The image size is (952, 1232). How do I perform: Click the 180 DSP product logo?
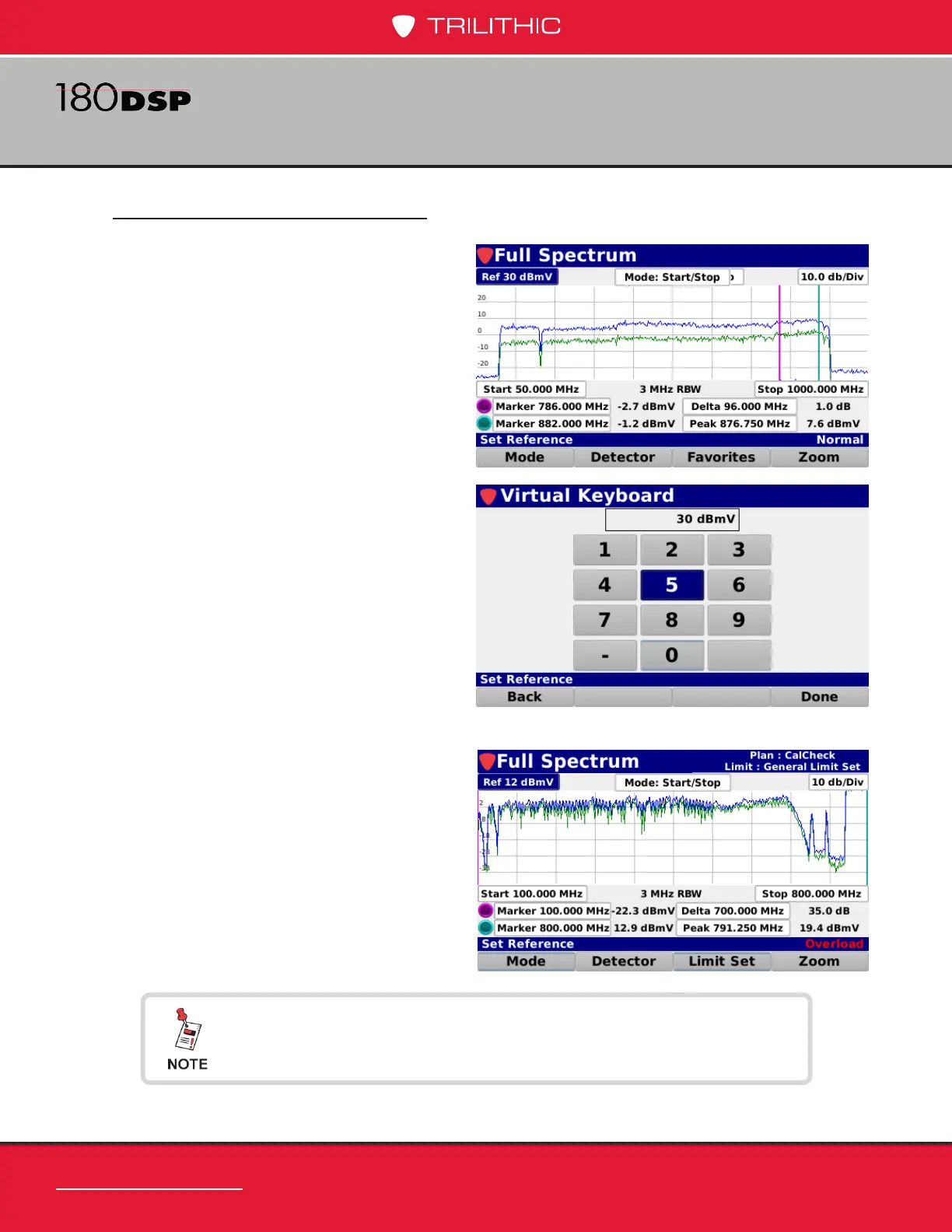click(x=123, y=98)
